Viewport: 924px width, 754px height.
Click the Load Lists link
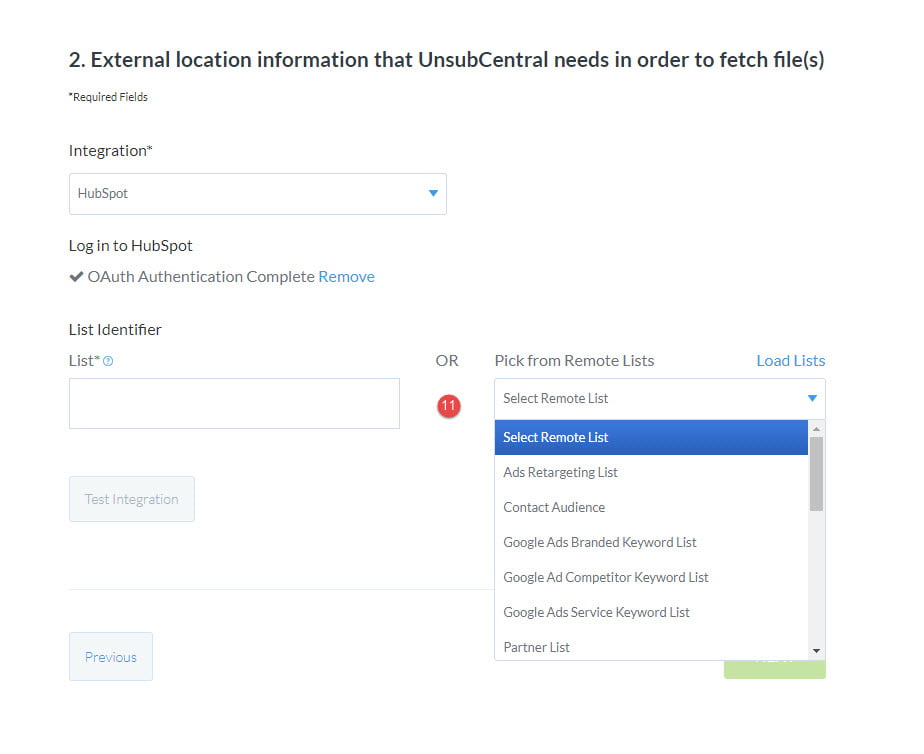(x=791, y=361)
